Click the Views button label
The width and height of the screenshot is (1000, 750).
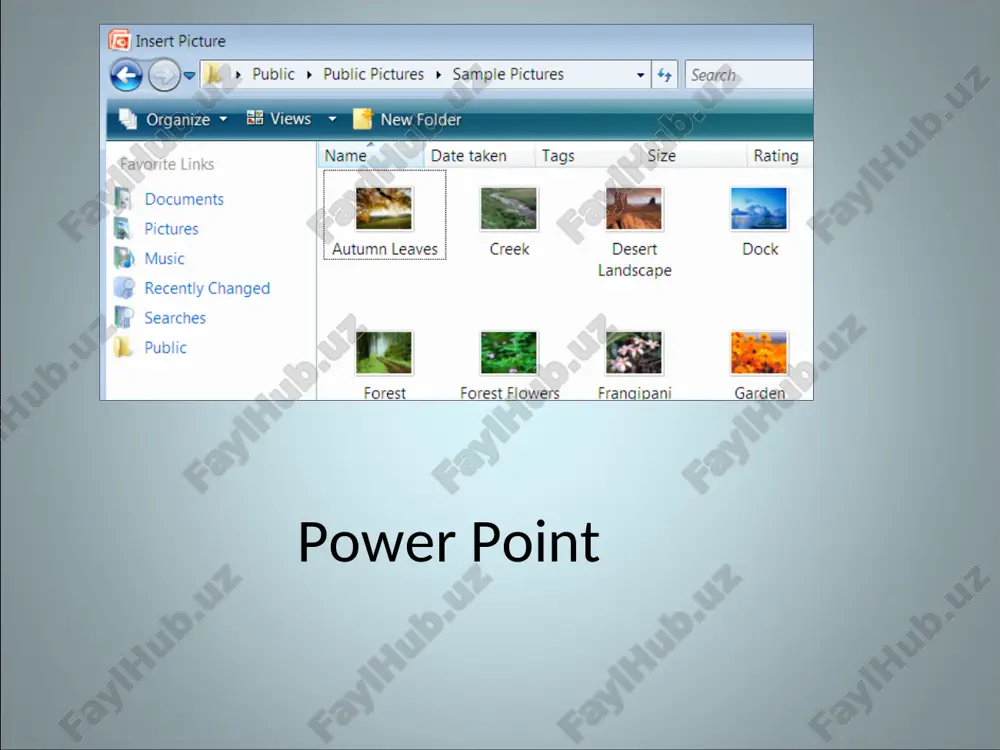(290, 119)
